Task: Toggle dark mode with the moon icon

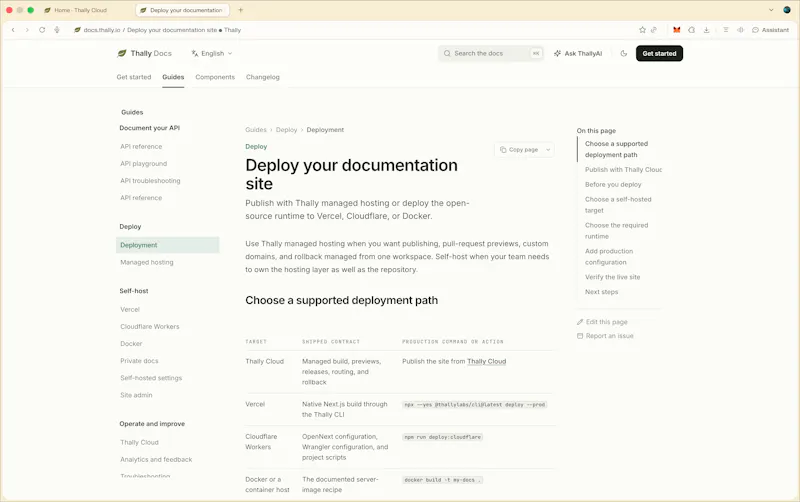Action: (x=623, y=53)
